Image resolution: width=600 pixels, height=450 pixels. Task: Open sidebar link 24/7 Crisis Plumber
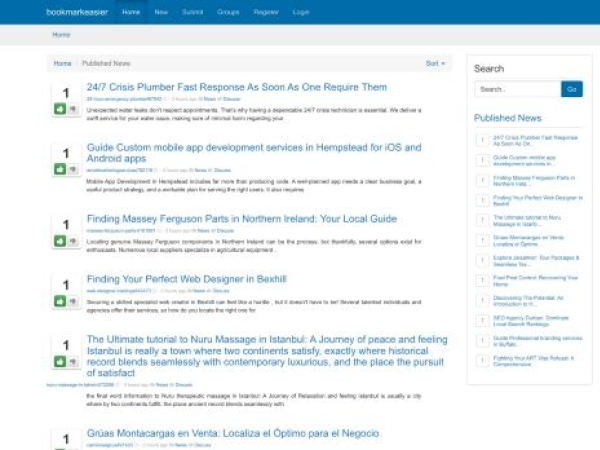535,140
